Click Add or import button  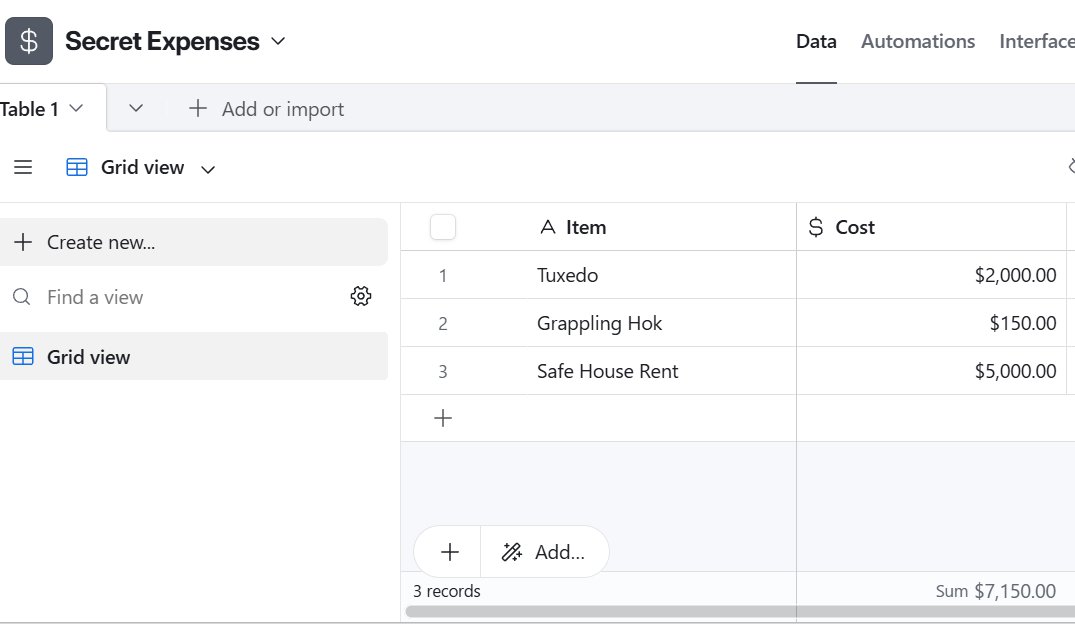tap(267, 109)
